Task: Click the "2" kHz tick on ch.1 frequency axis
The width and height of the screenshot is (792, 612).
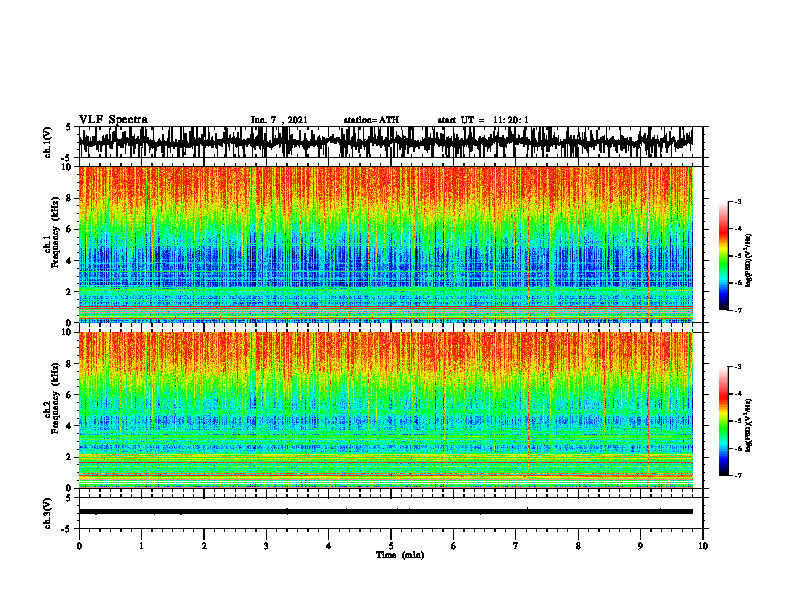Action: pos(69,291)
